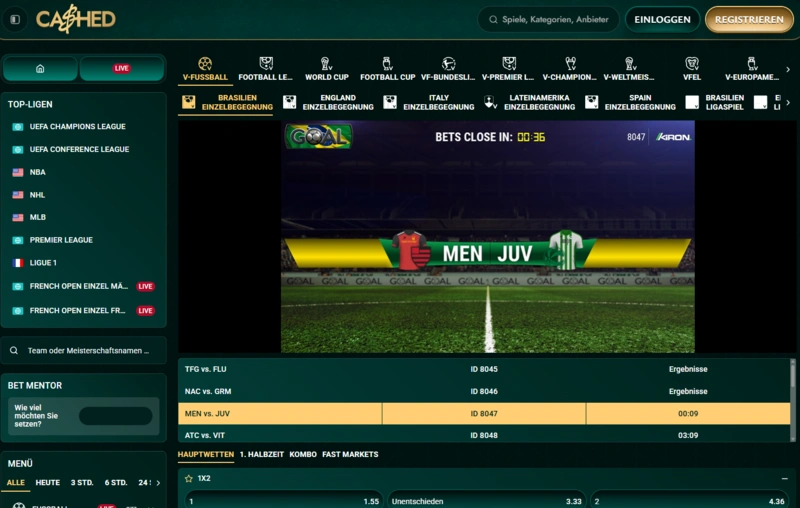Image resolution: width=800 pixels, height=508 pixels.
Task: View Ergebnisse for ID 8045
Action: tap(688, 369)
